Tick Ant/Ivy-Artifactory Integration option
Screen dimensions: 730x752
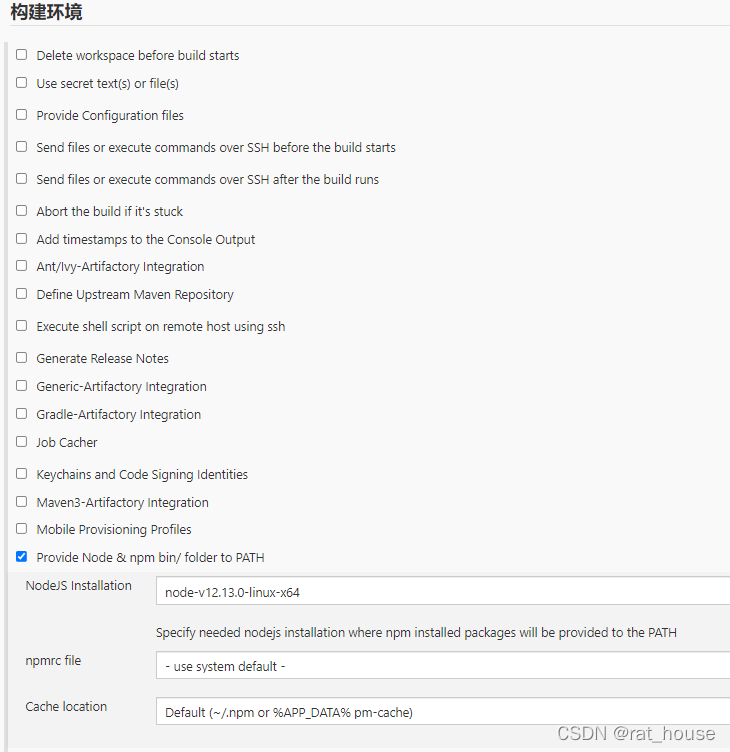pos(22,266)
